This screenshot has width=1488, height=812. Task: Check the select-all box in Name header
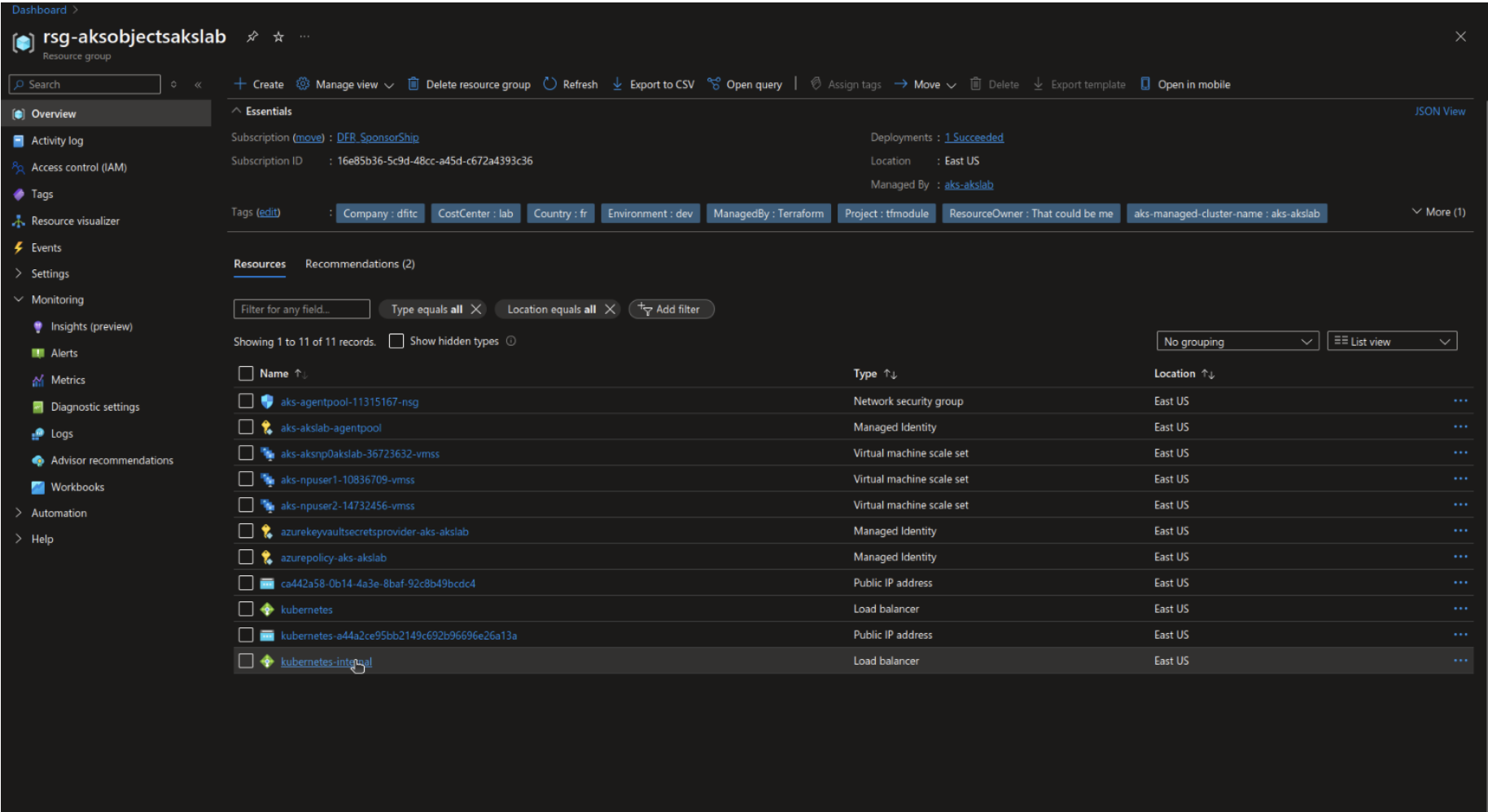[x=246, y=373]
